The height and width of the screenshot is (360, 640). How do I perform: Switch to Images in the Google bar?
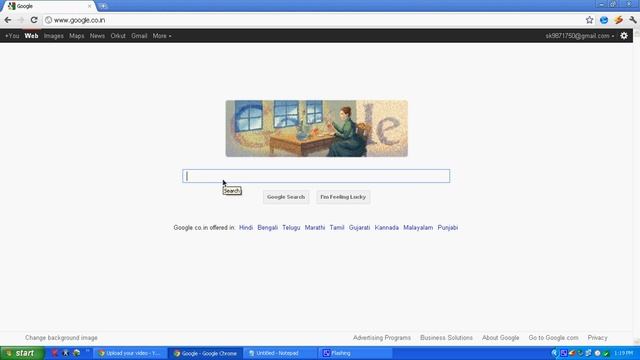[x=53, y=36]
